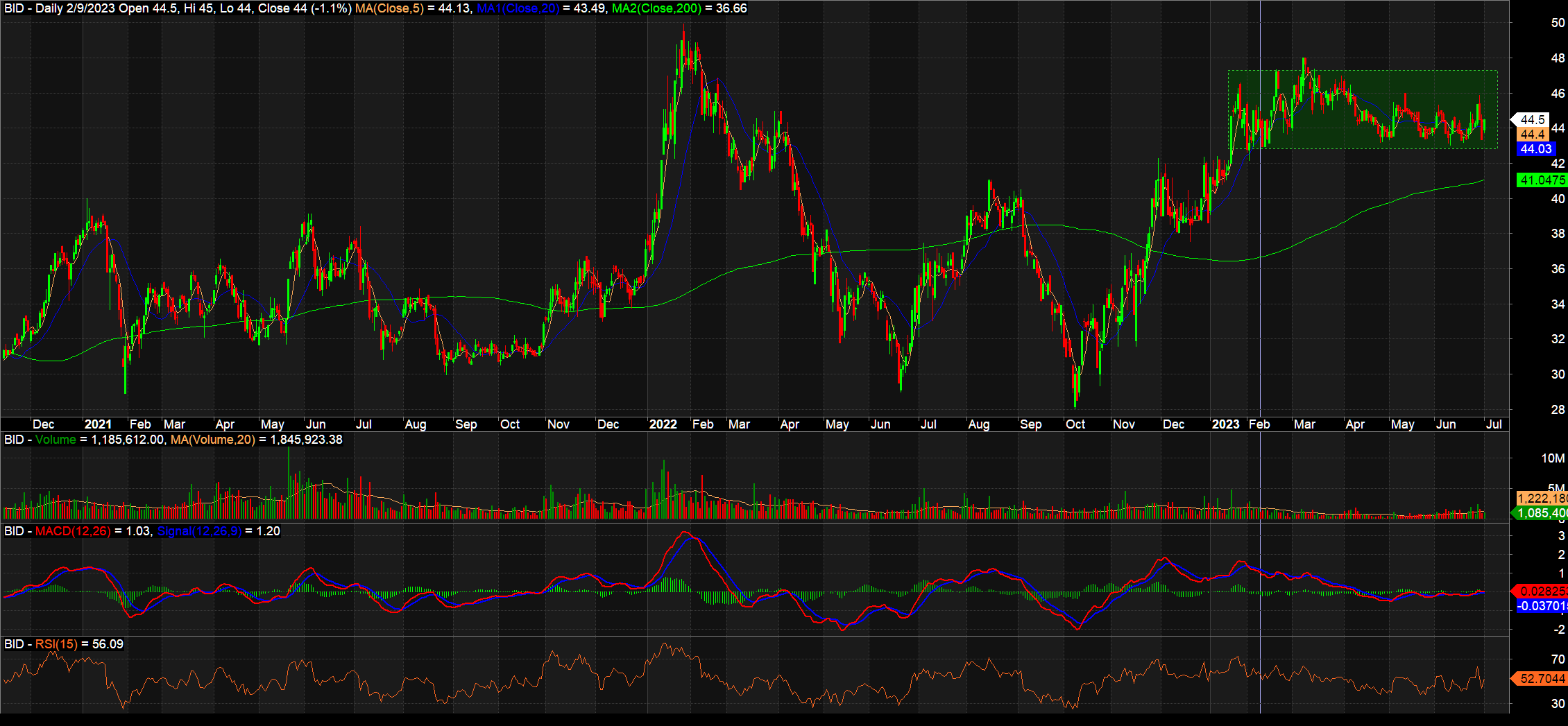The image size is (1568, 726).
Task: Select the green 41.0475 value marker
Action: pyautogui.click(x=1542, y=180)
